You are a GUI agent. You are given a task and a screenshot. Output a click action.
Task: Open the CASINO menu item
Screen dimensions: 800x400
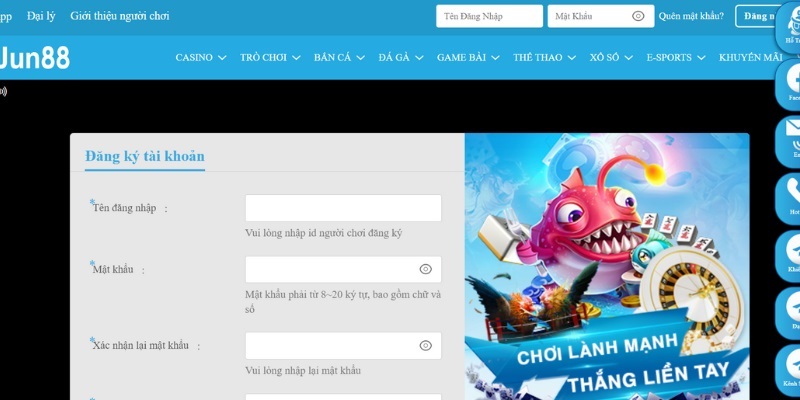194,57
